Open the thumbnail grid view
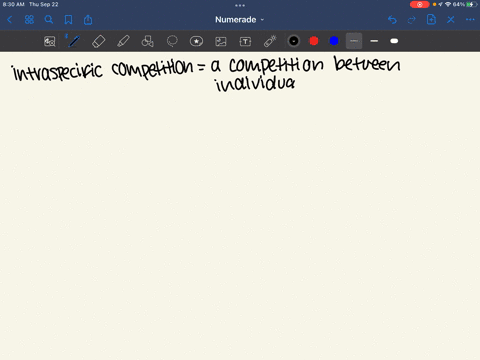Image resolution: width=480 pixels, height=360 pixels. pyautogui.click(x=29, y=20)
